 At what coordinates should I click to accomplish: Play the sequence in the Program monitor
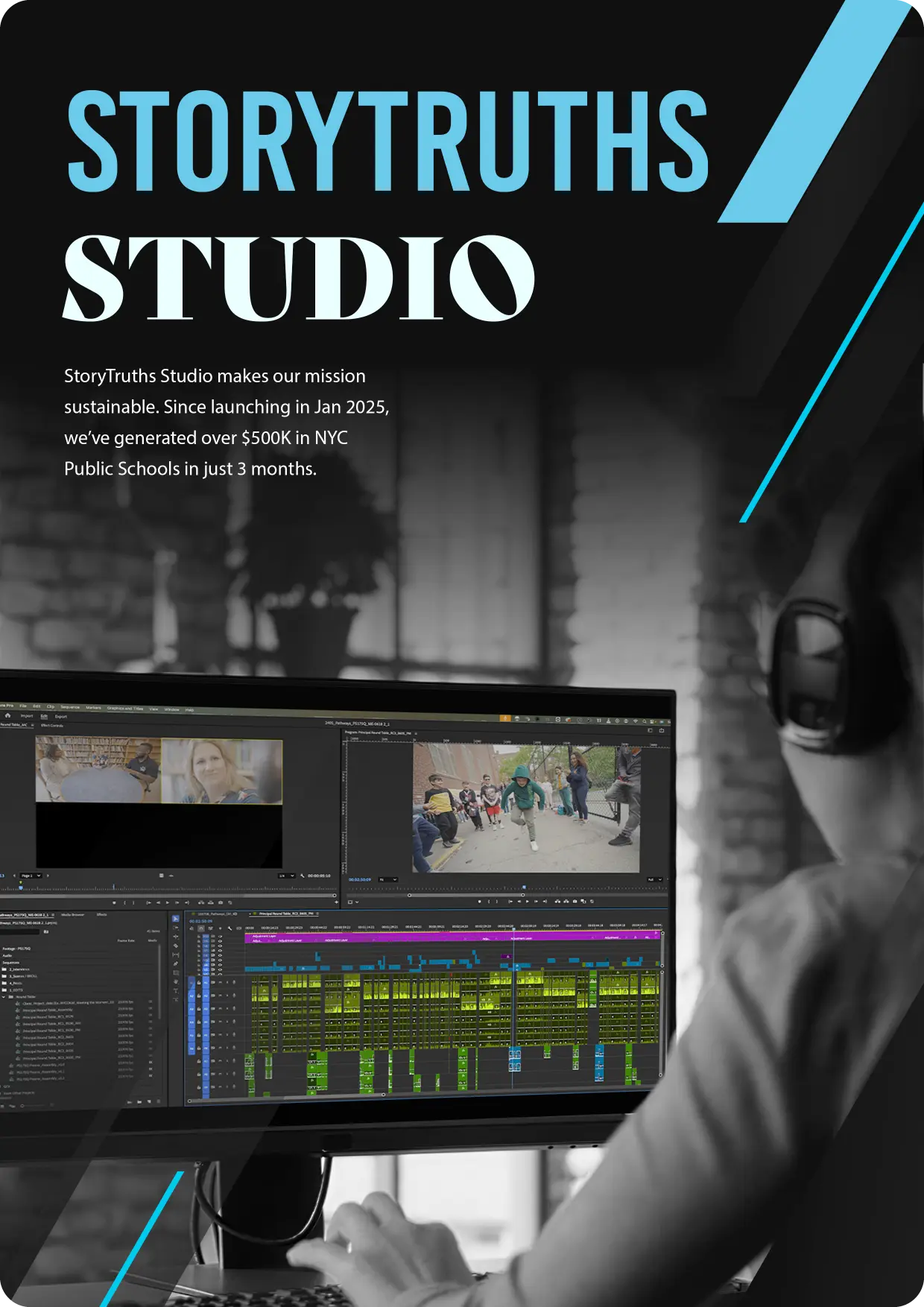[x=528, y=902]
